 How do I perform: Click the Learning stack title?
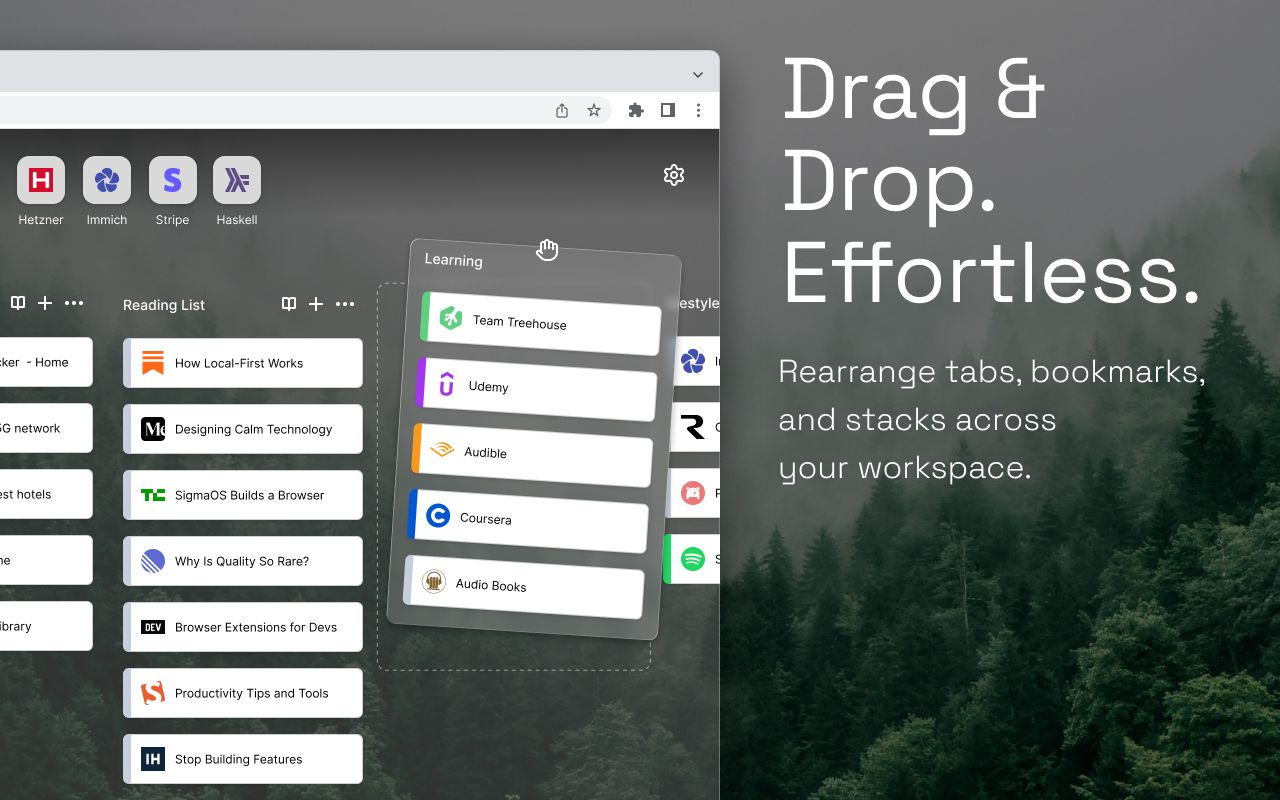(x=453, y=260)
